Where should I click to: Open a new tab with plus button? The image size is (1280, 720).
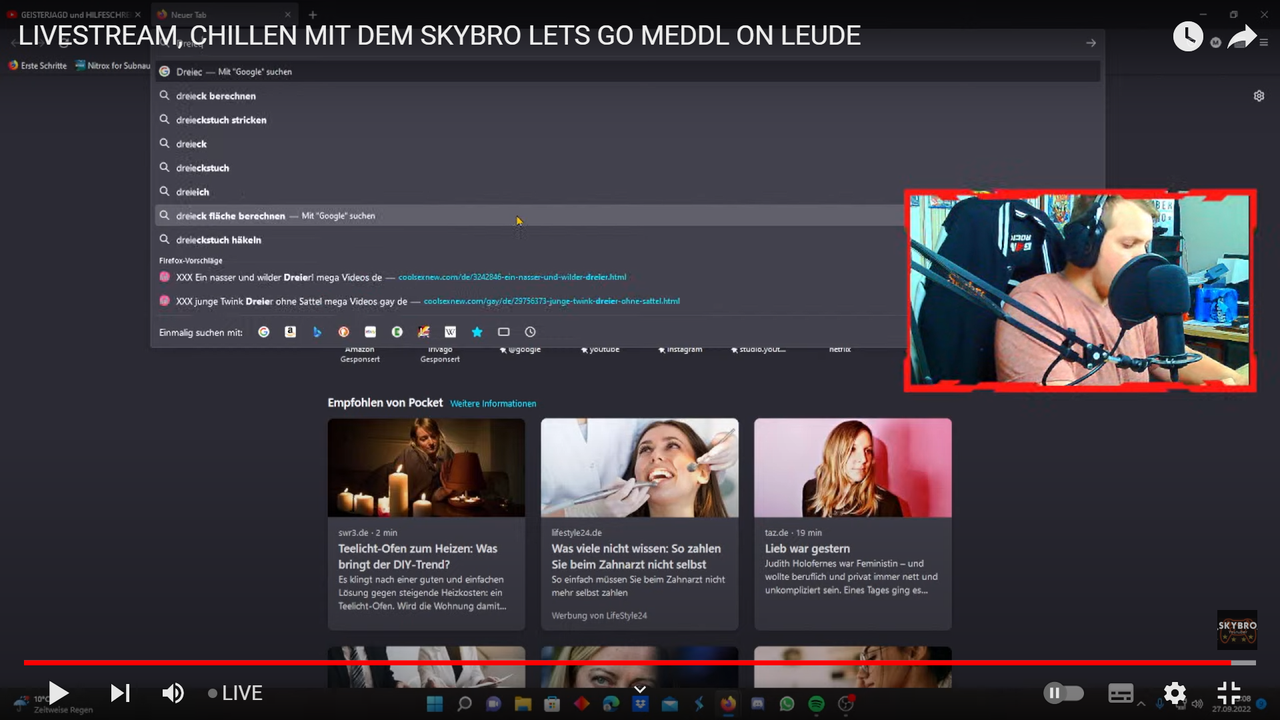(x=312, y=15)
